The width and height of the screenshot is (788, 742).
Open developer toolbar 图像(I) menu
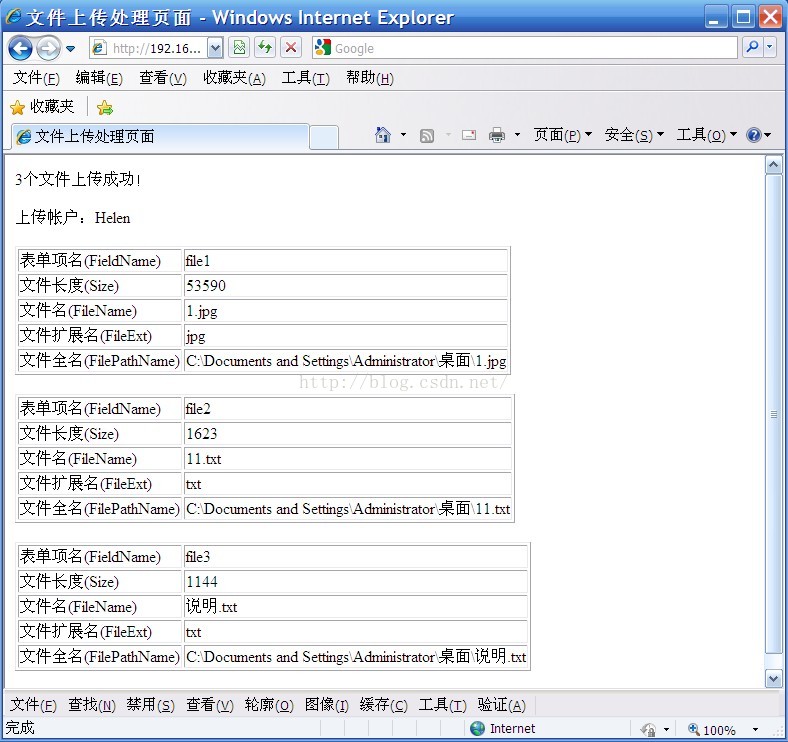[x=327, y=705]
